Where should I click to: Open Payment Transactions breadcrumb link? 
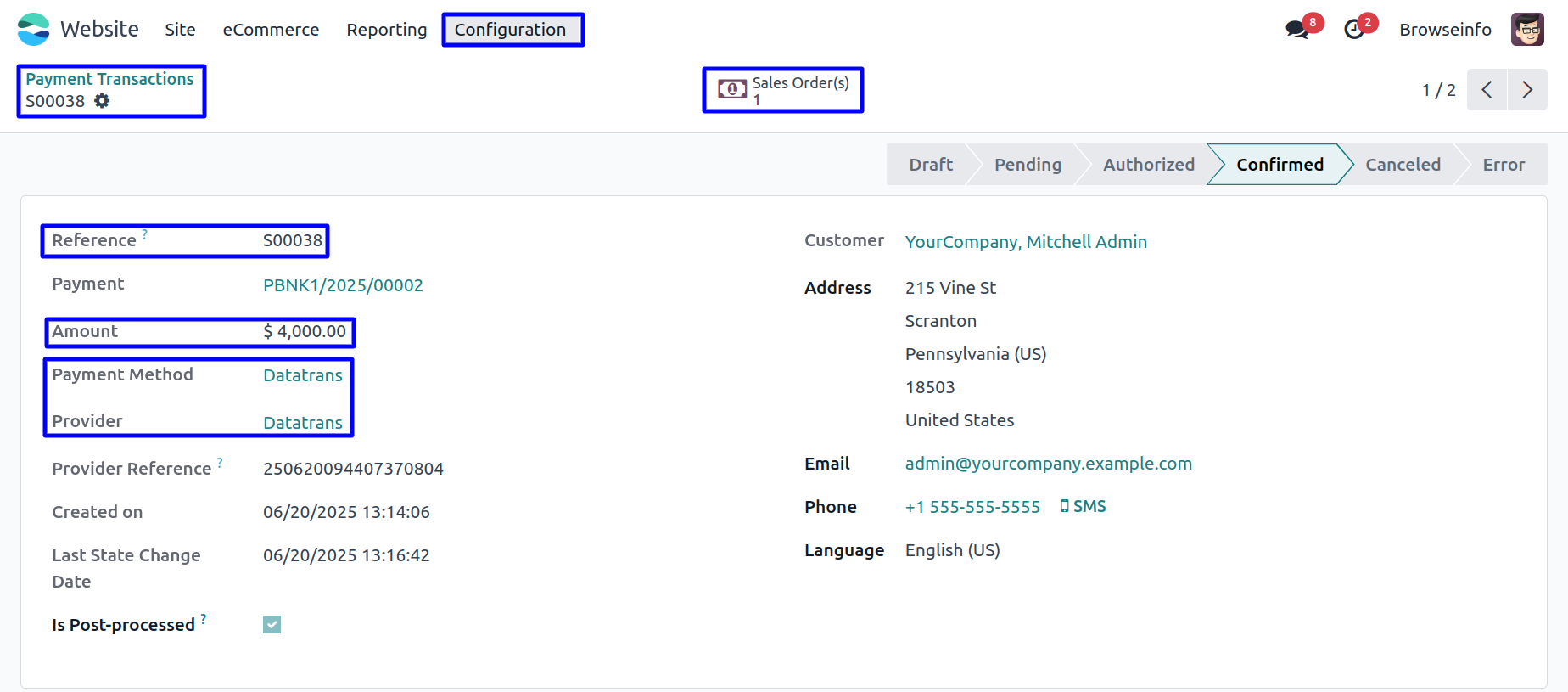tap(109, 79)
